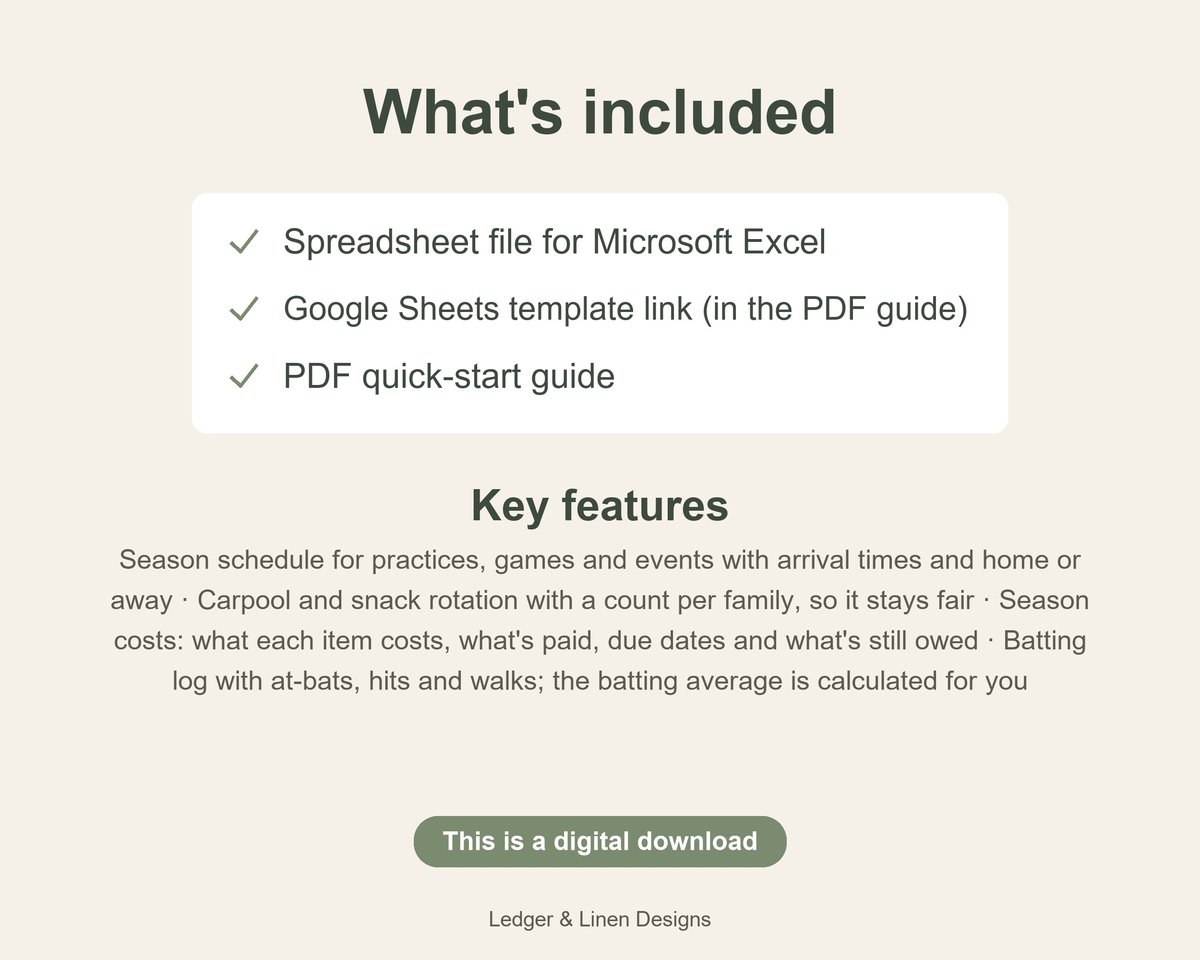Select the PDF quick-start guide list item

coord(449,377)
